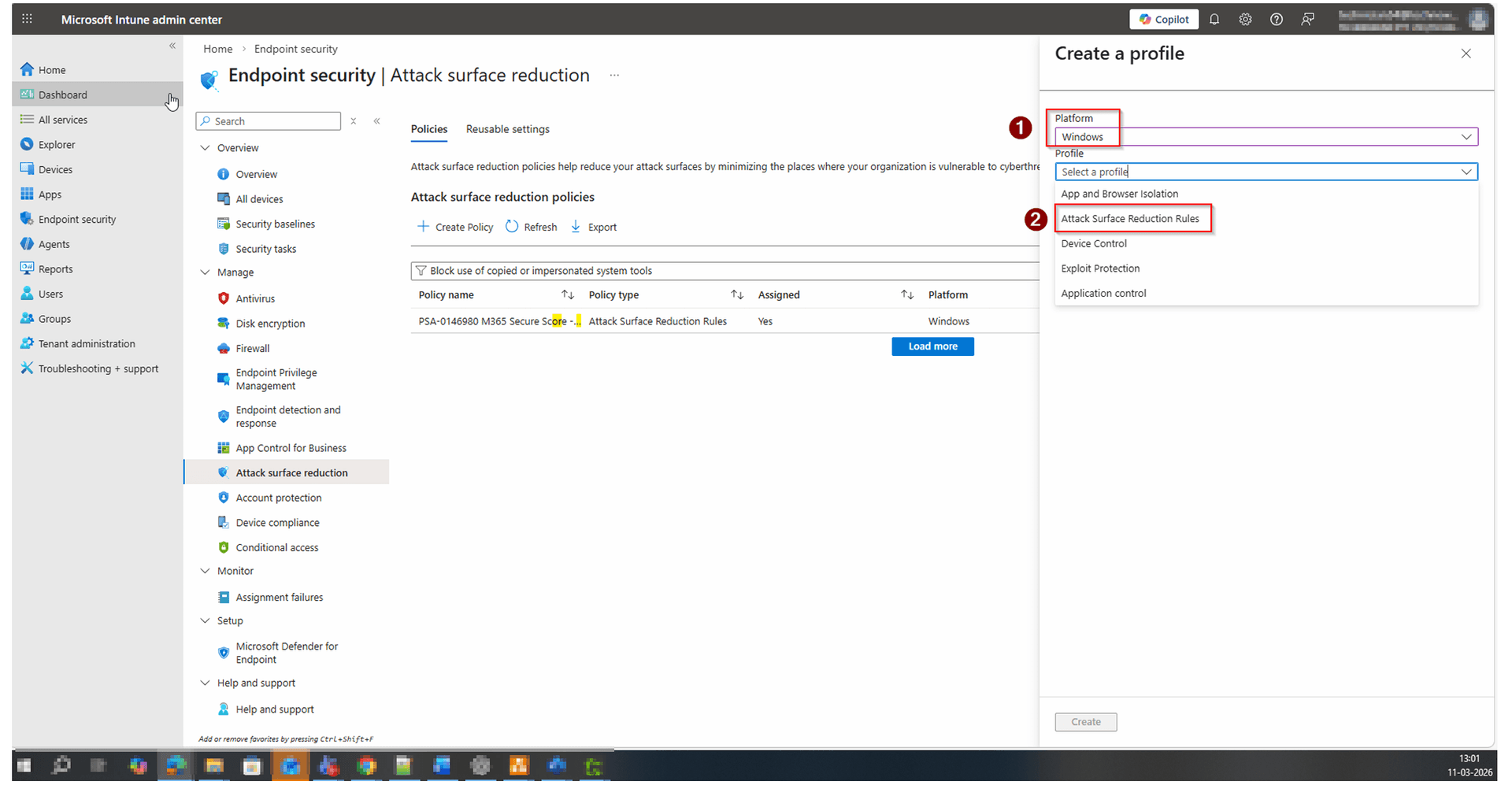The image size is (1512, 785).
Task: Click the Groups icon in left navigation
Action: (x=27, y=319)
